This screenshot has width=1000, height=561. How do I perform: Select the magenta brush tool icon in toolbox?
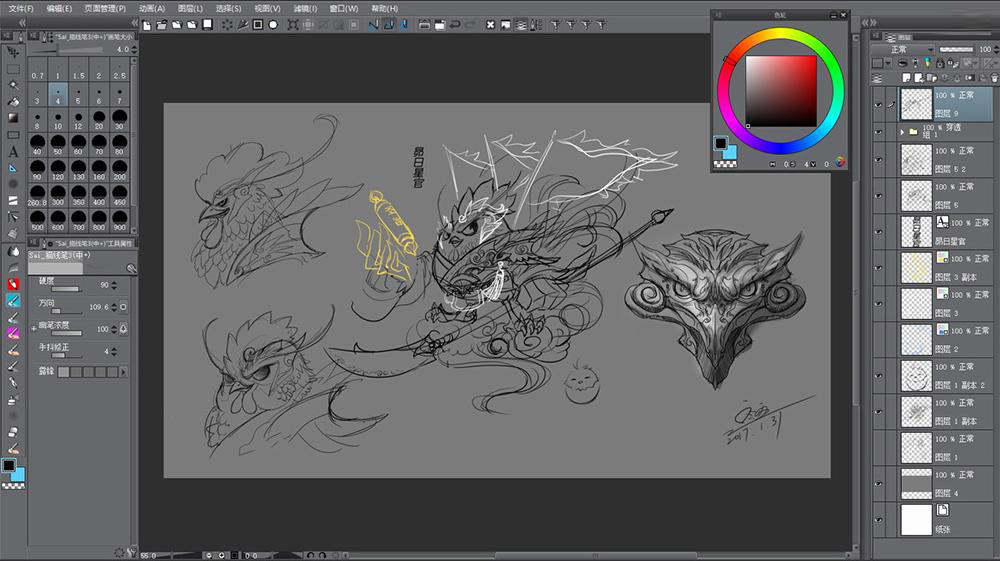tap(13, 333)
